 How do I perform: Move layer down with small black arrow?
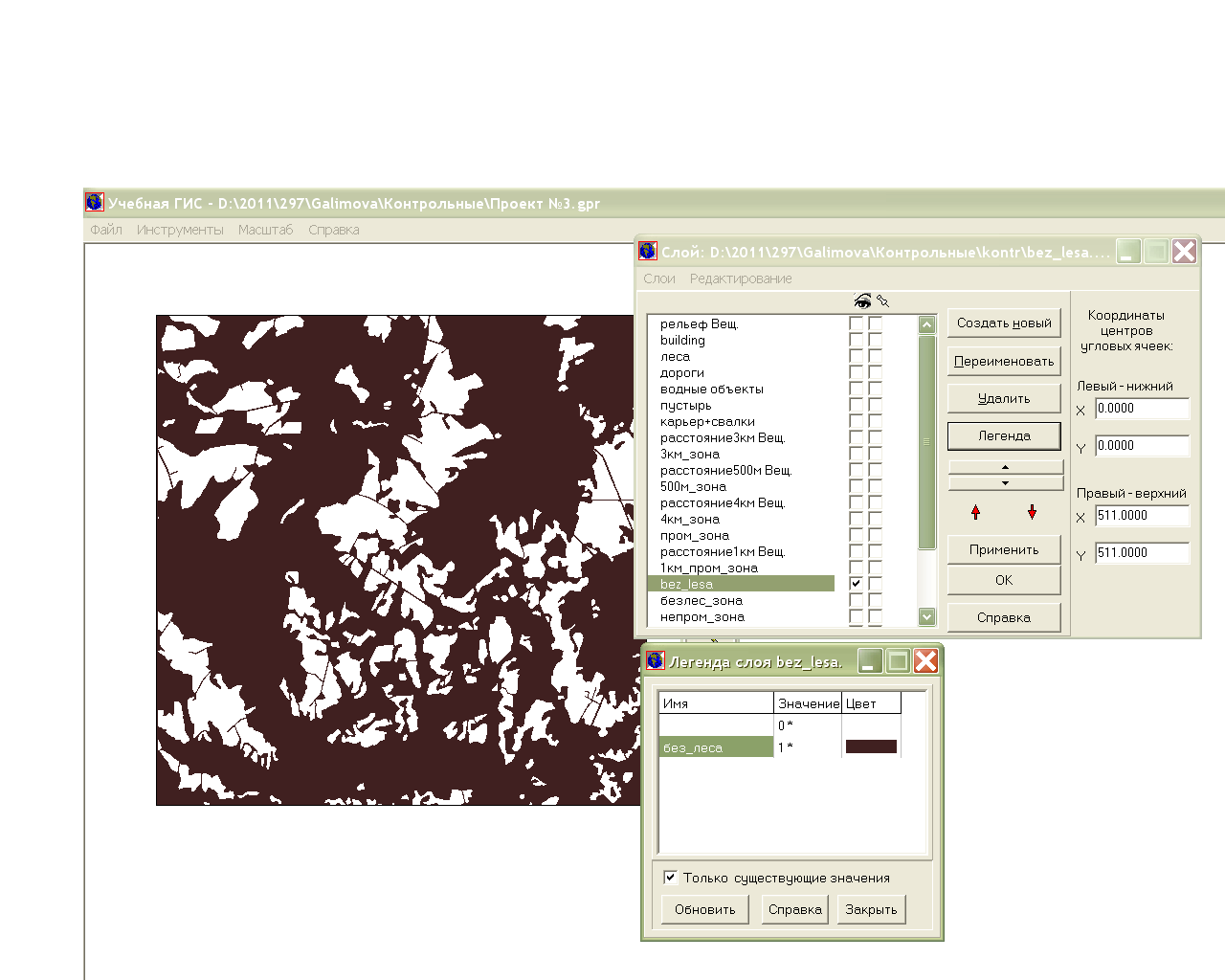1005,483
